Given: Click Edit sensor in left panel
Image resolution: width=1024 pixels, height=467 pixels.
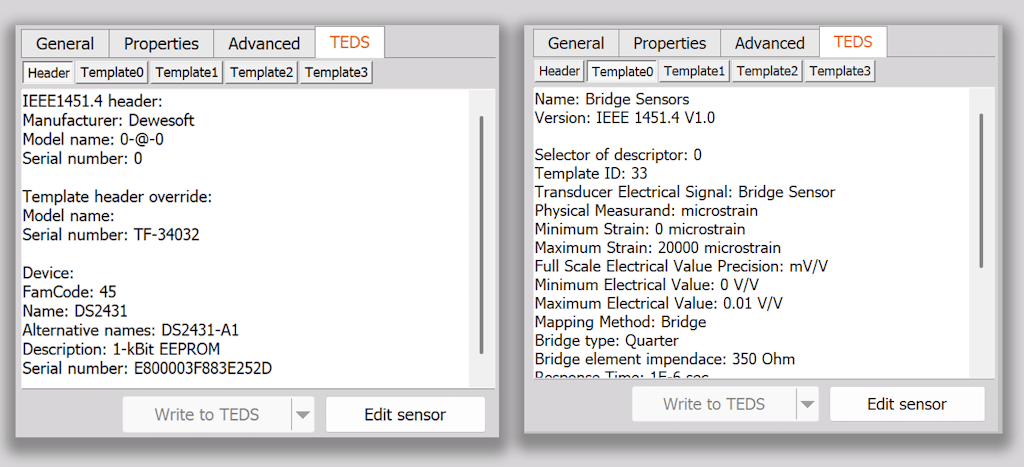Looking at the screenshot, I should click(405, 415).
